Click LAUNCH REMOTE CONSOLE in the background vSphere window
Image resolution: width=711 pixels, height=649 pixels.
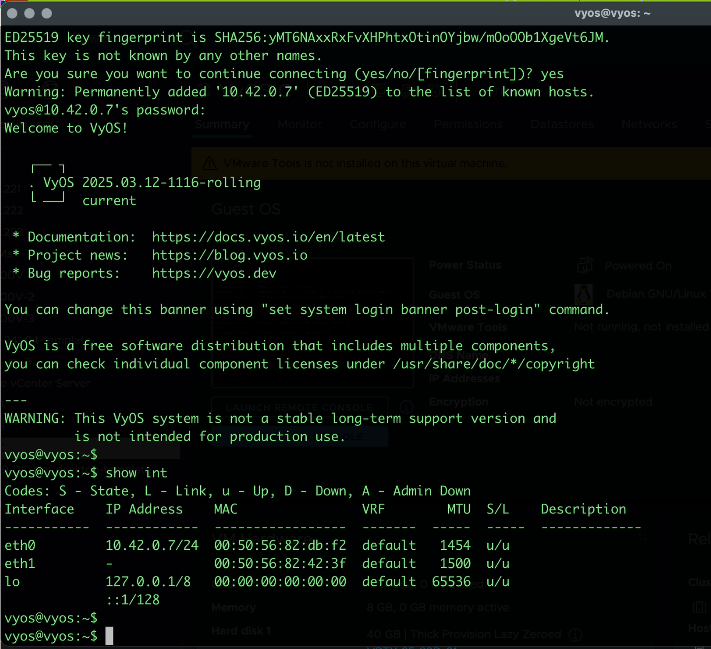(299, 407)
